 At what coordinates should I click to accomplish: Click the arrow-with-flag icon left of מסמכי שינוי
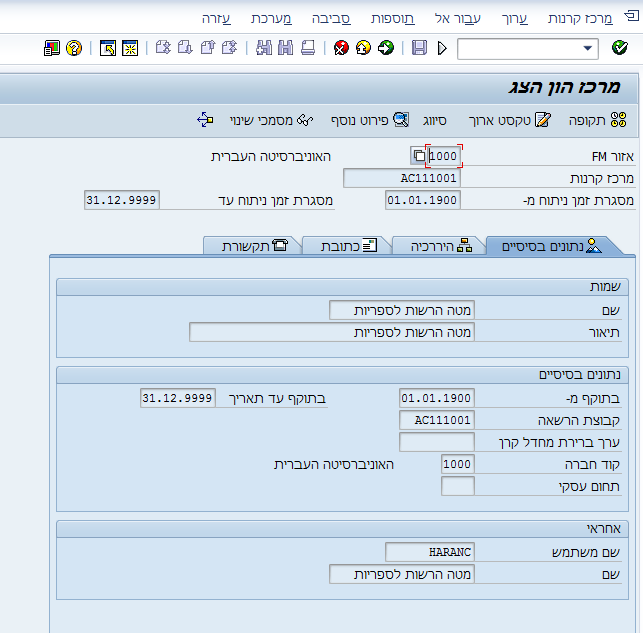coord(205,120)
